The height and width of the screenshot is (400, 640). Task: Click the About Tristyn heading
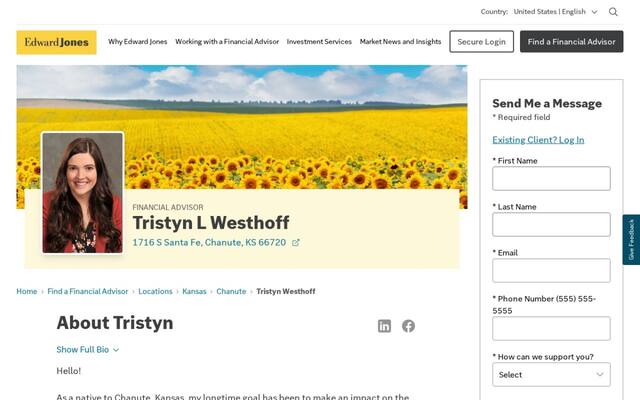point(115,323)
